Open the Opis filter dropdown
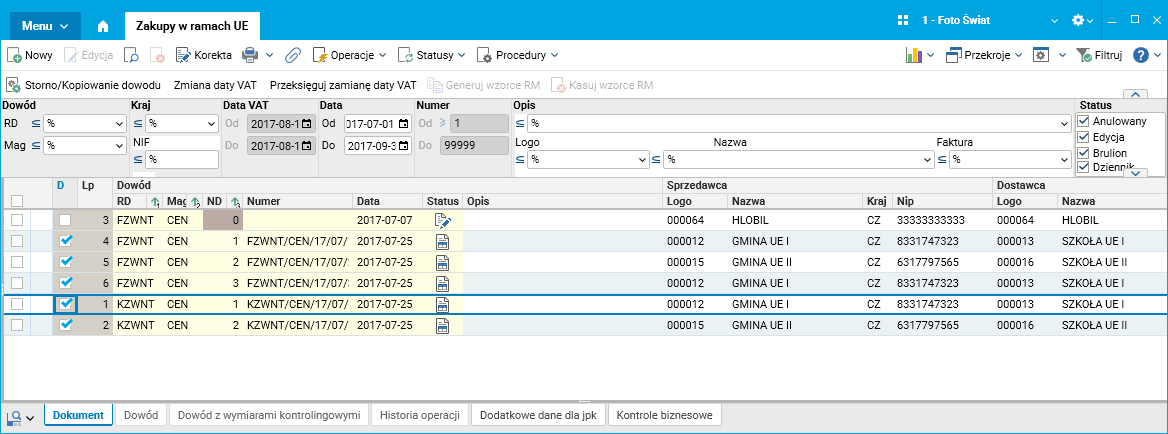1168x434 pixels. point(1065,124)
